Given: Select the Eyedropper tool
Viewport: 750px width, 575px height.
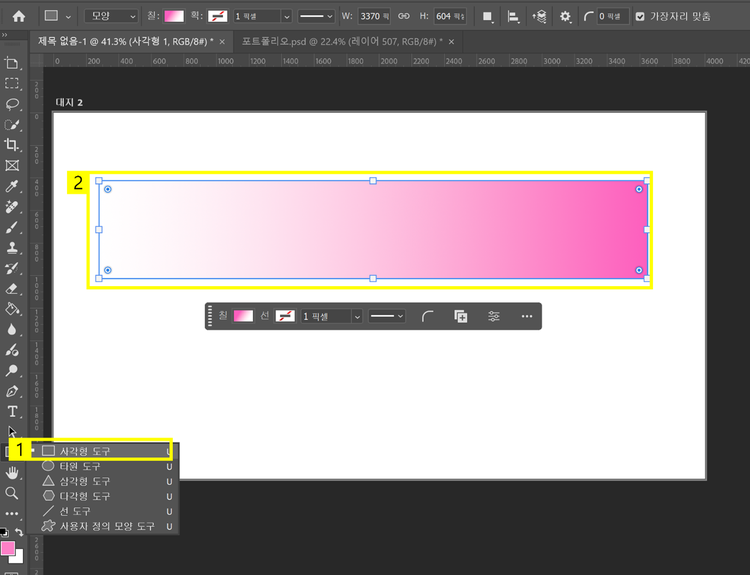Looking at the screenshot, I should point(12,187).
